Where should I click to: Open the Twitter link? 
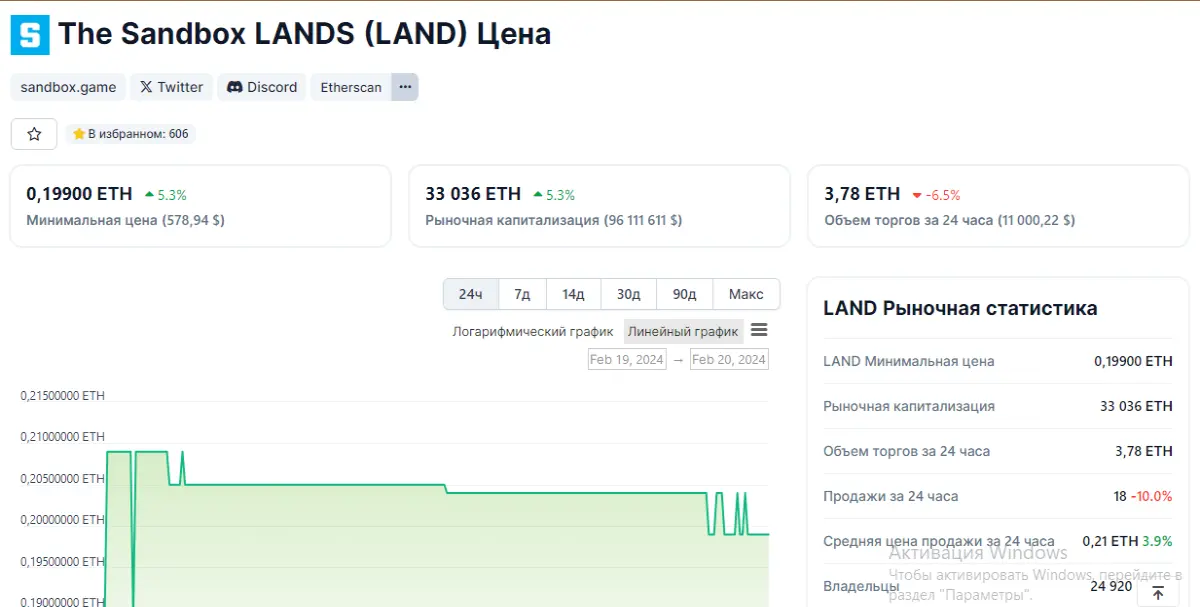point(171,87)
